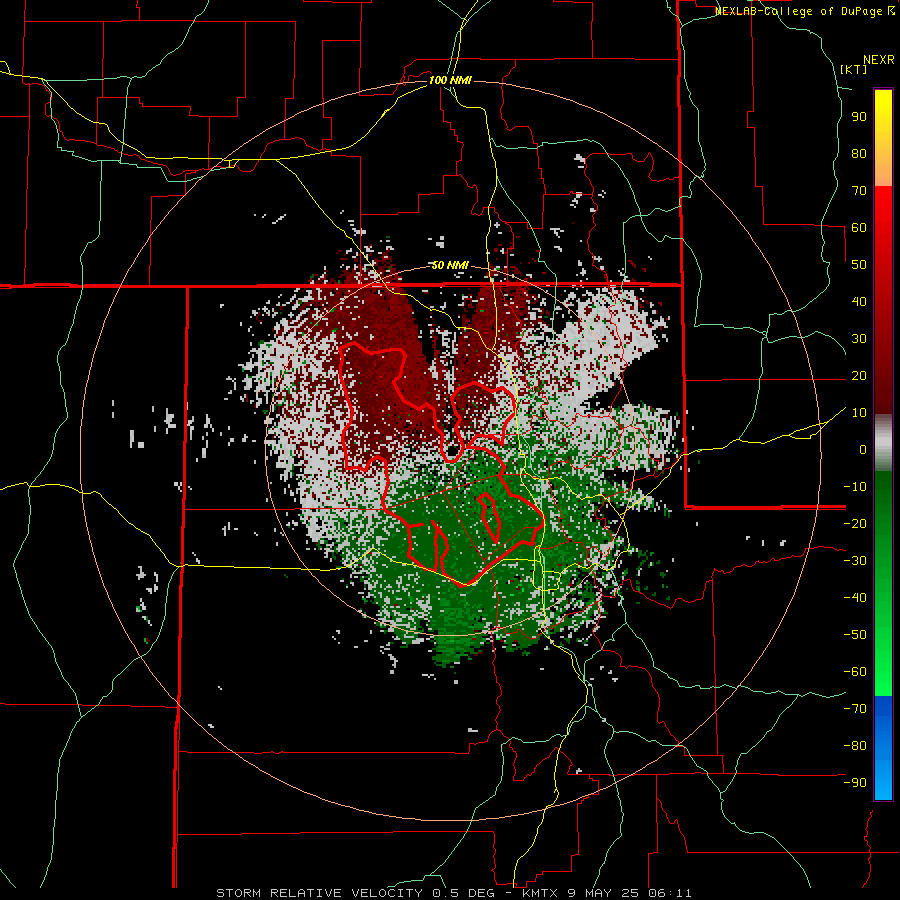900x900 pixels.
Task: Click the "06:11" timestamp in the footer
Action: (x=669, y=893)
